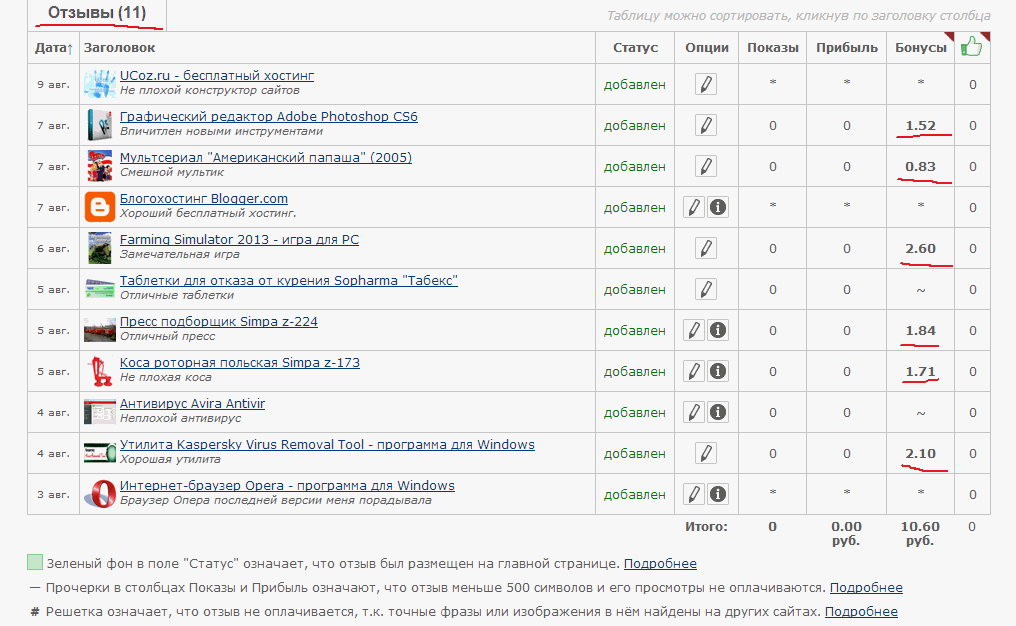
Task: Click total bonus 10.60 руб.
Action: coord(920,533)
